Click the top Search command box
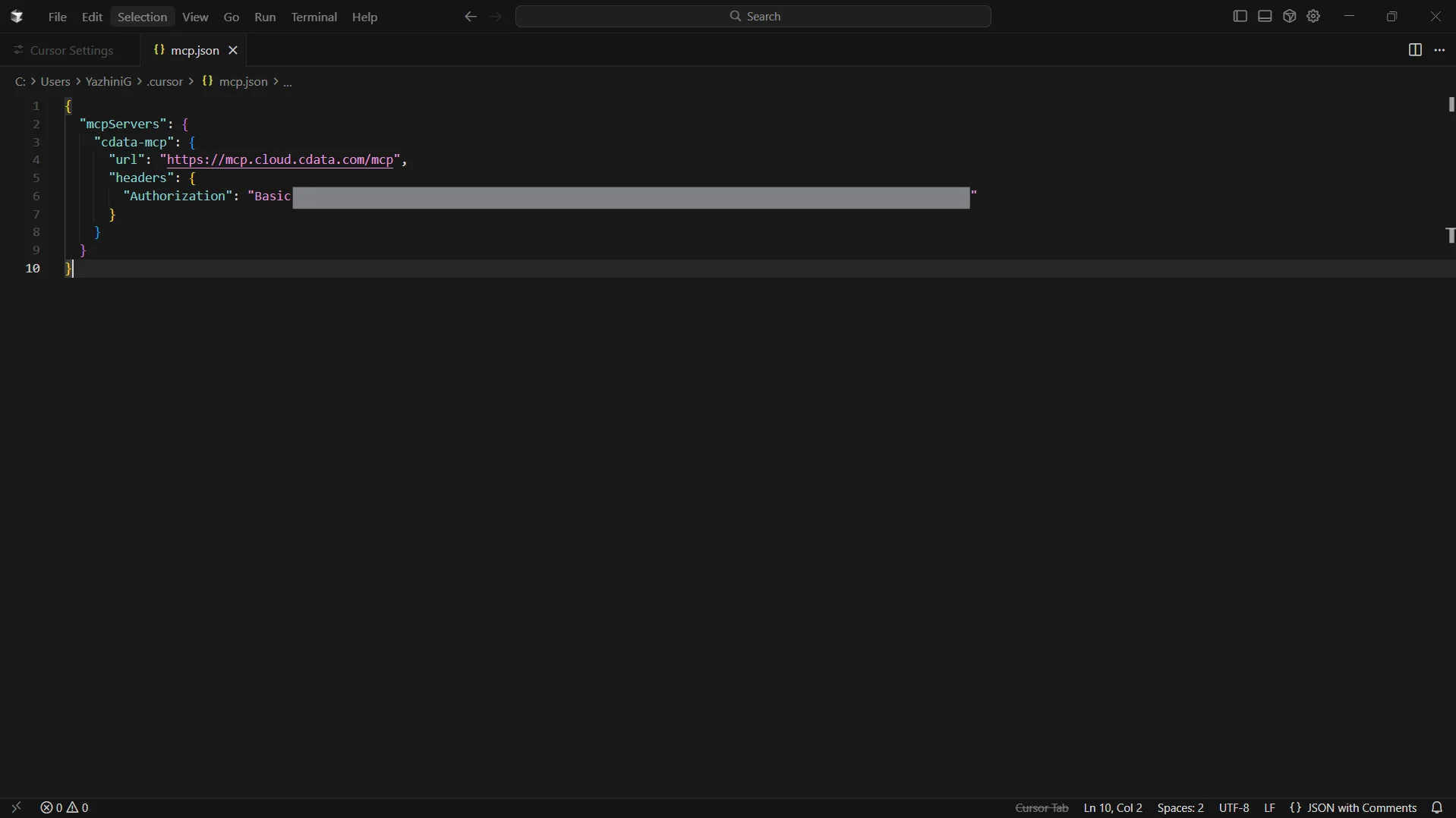Image resolution: width=1456 pixels, height=818 pixels. pyautogui.click(x=754, y=17)
